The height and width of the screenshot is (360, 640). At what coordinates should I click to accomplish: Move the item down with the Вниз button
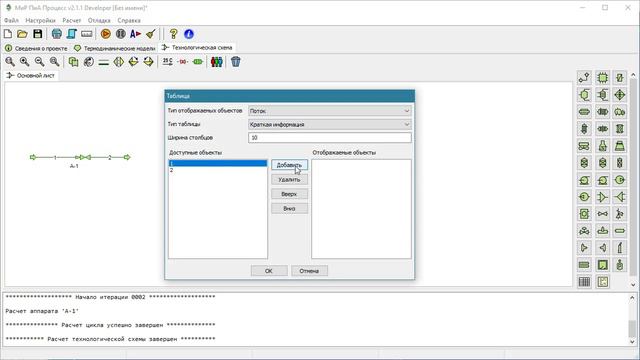[289, 209]
